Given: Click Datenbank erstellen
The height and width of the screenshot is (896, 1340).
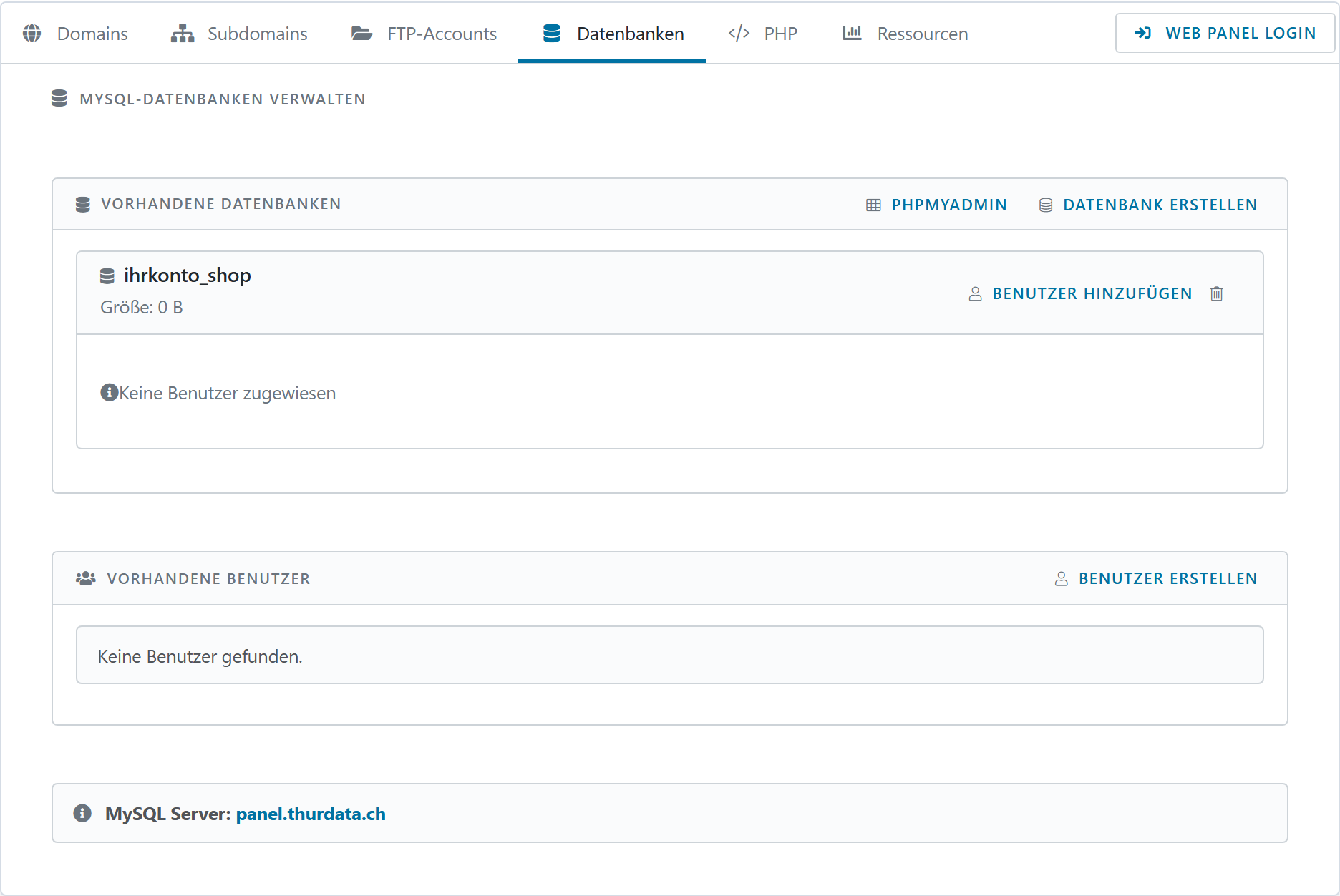Looking at the screenshot, I should [x=1148, y=205].
